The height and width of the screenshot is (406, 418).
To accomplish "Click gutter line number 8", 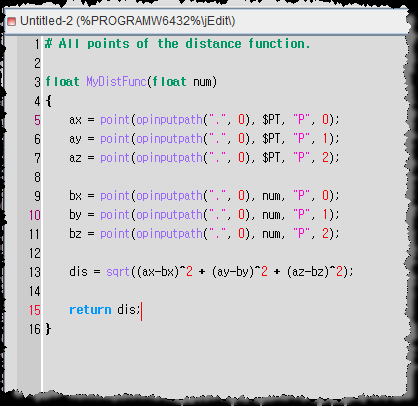I will pos(37,177).
